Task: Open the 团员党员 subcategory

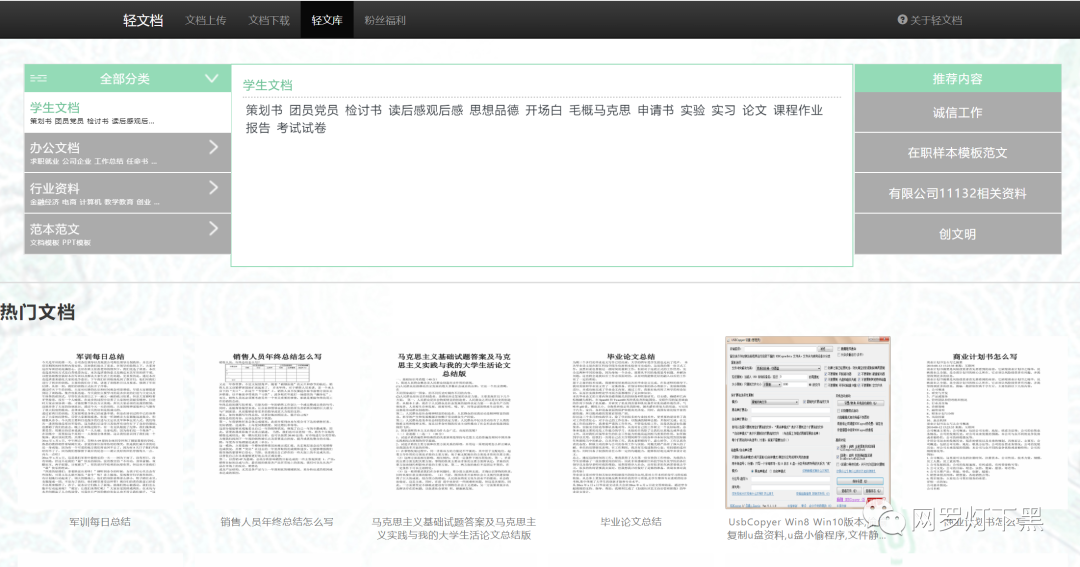Action: click(x=313, y=110)
